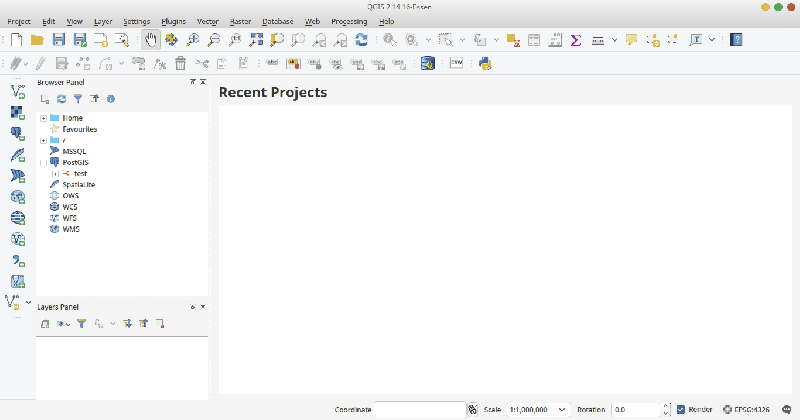
Task: Collapse the PostGIS node in Browser tree
Action: coord(43,163)
